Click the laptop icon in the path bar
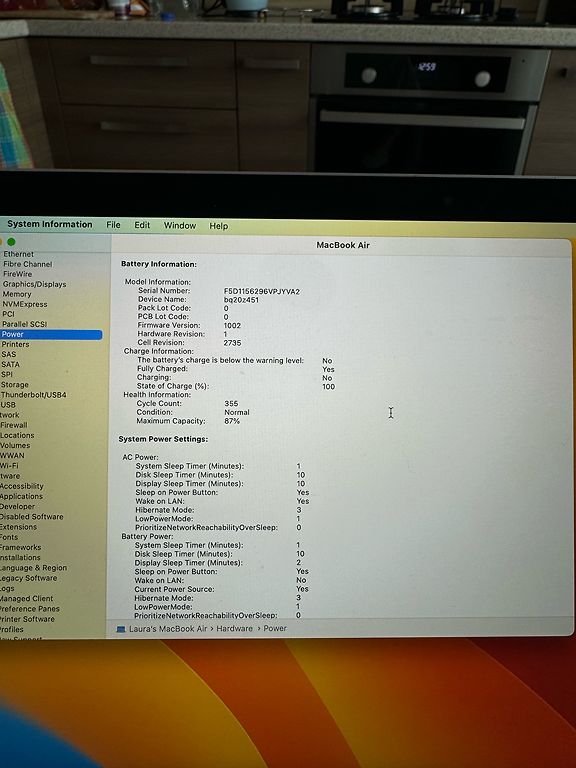Screen dimensions: 576x768 coord(120,629)
